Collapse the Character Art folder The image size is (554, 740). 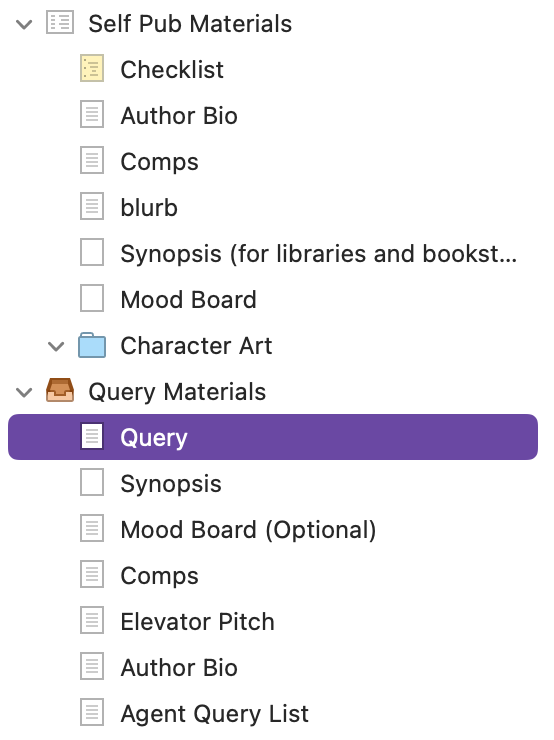[x=56, y=346]
